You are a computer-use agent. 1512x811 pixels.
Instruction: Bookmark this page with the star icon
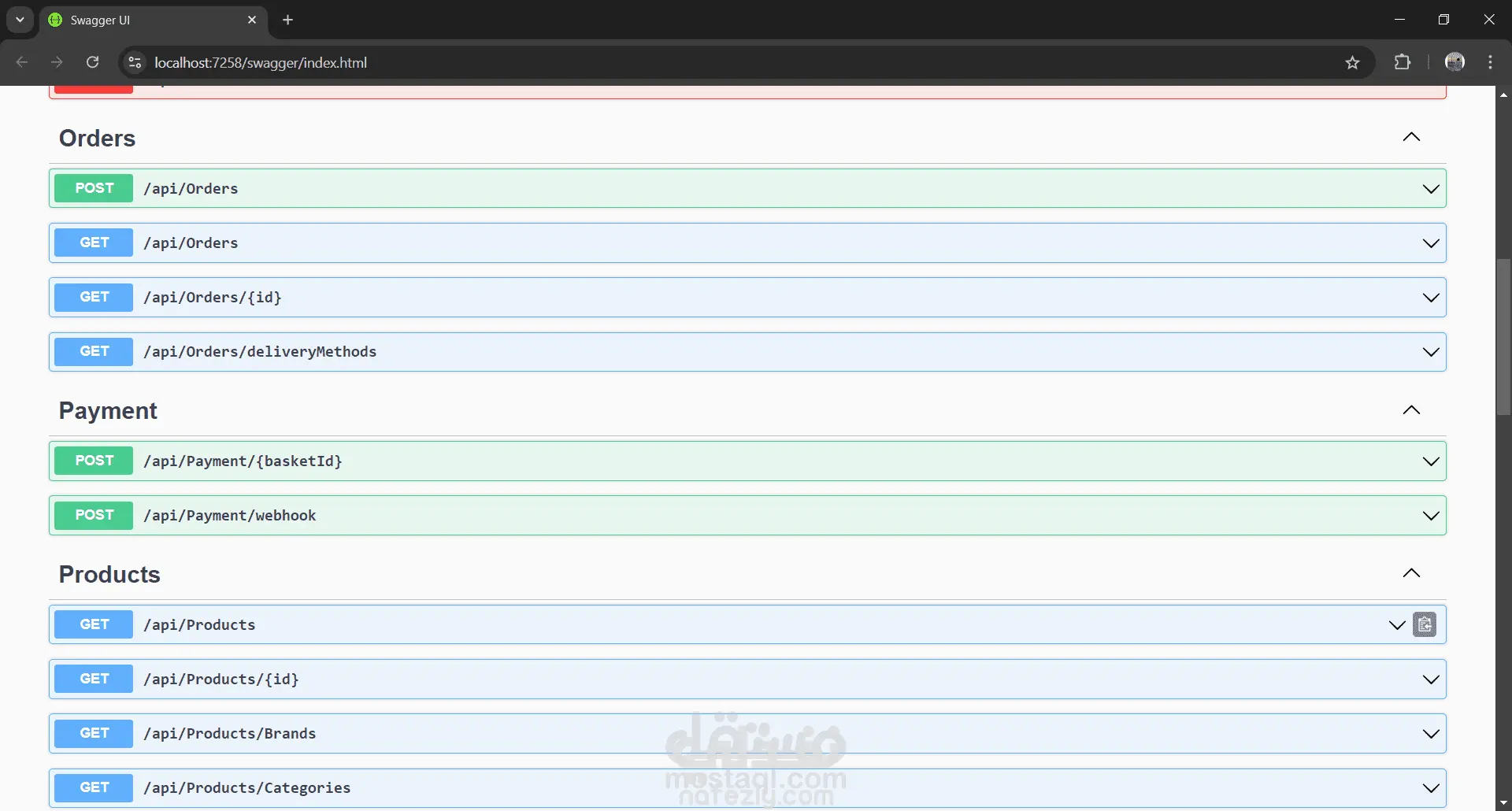[1352, 62]
